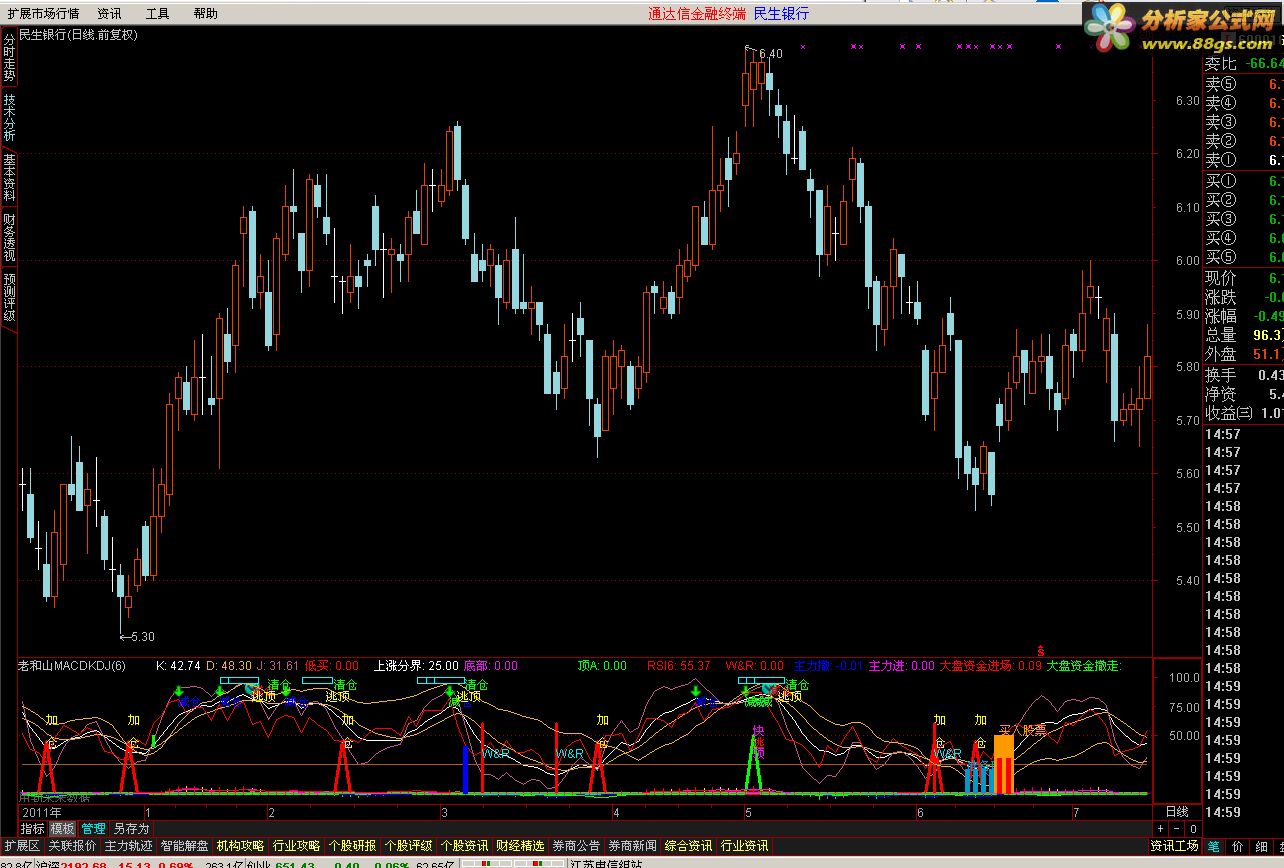Open the 基本资料 side tab
This screenshot has width=1284, height=868.
(x=9, y=177)
